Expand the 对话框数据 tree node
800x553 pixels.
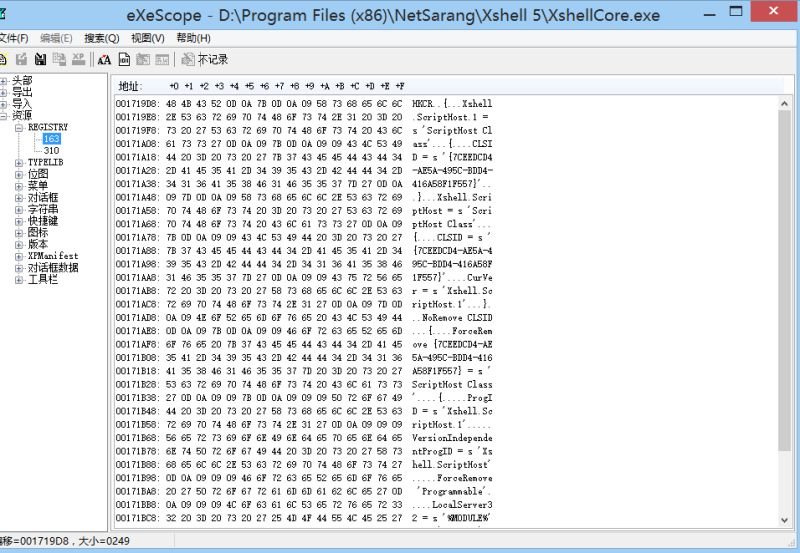(19, 268)
